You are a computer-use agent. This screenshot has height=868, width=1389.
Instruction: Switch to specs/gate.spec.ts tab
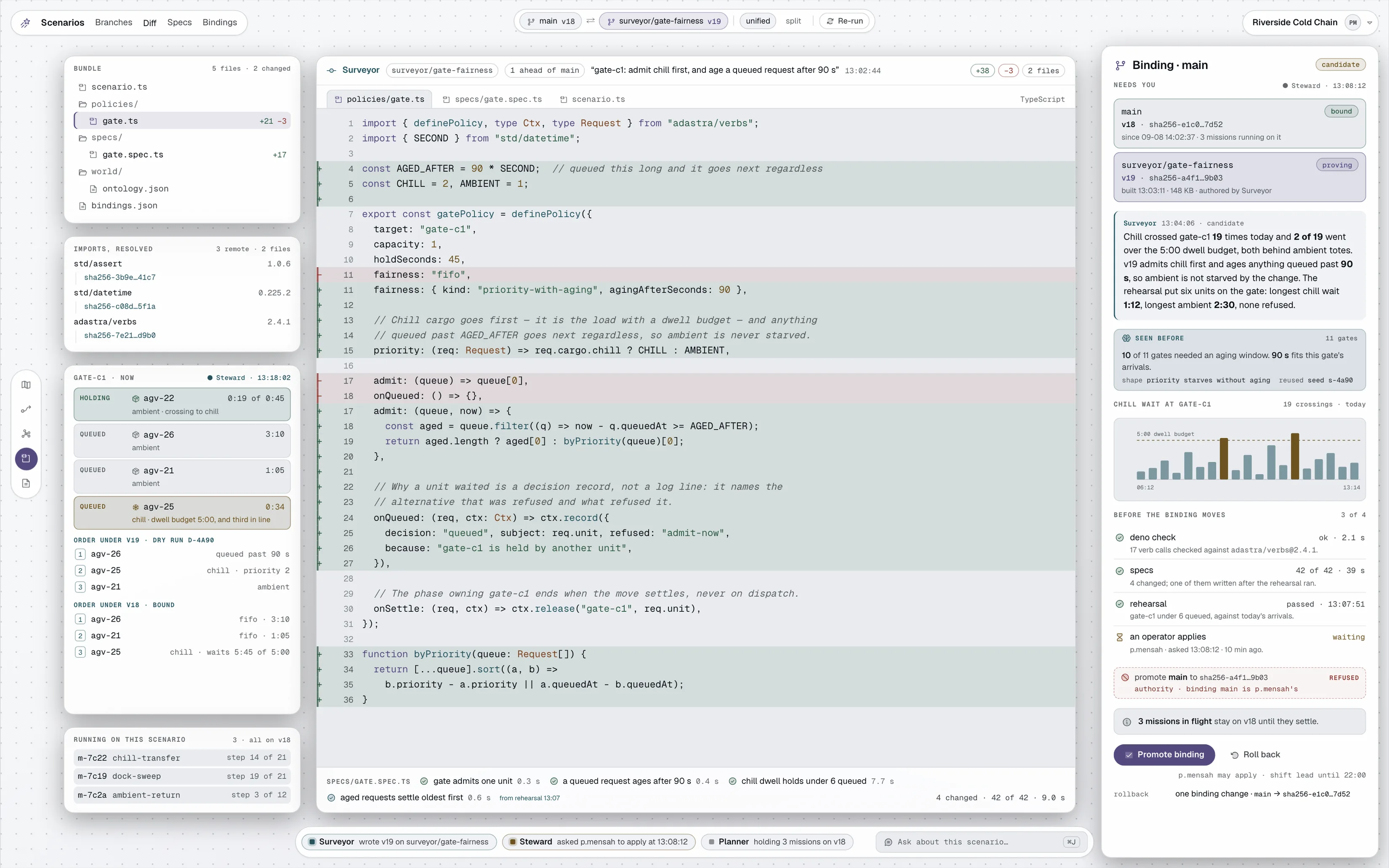click(x=492, y=99)
